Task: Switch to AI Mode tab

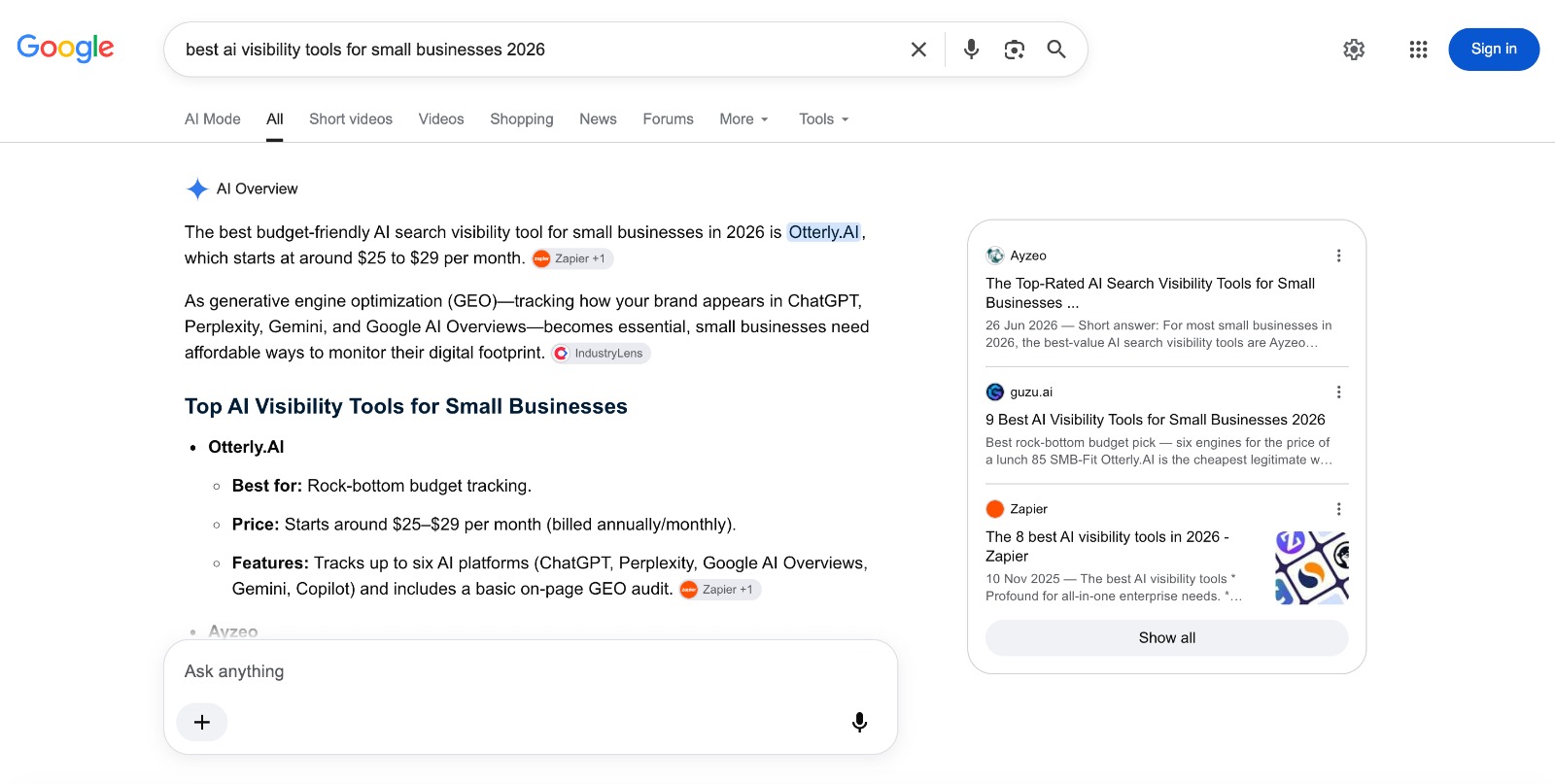Action: (213, 119)
